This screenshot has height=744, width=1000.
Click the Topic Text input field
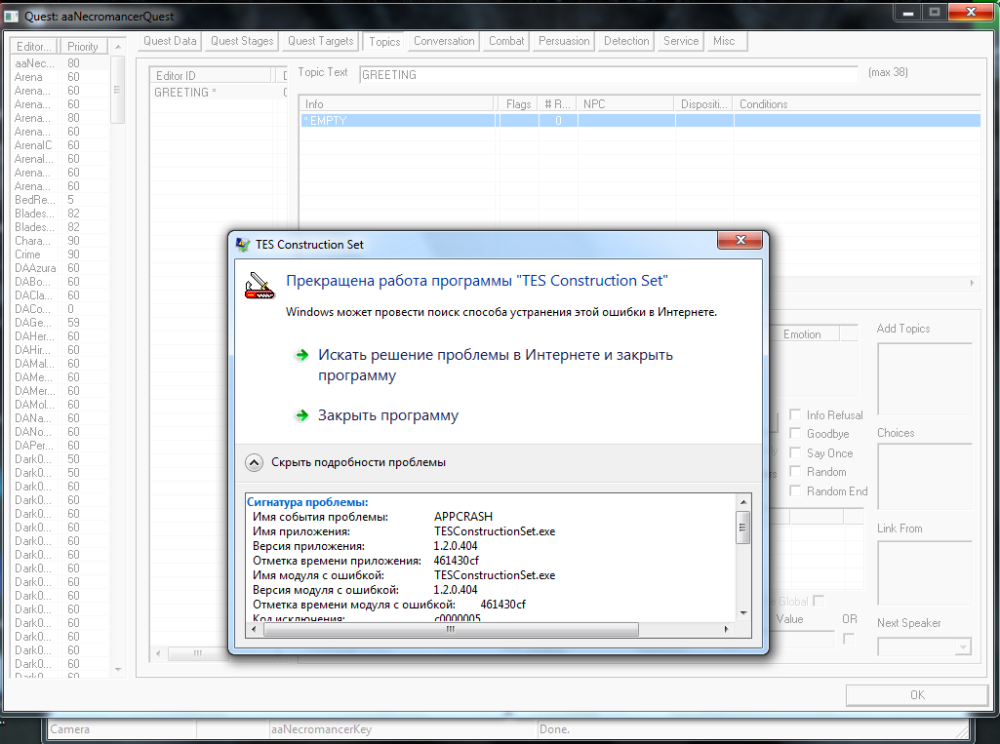608,75
